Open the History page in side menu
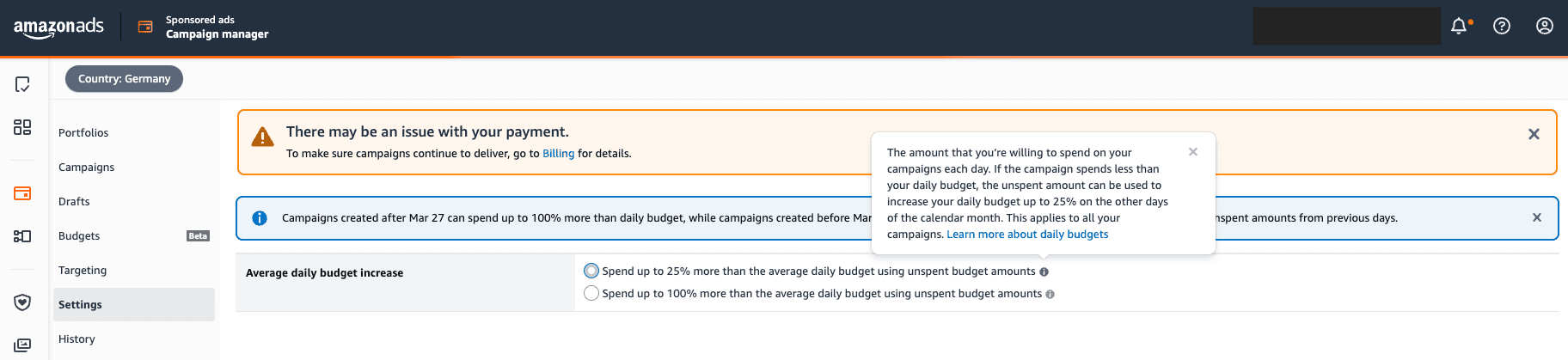The height and width of the screenshot is (360, 1568). click(x=77, y=339)
